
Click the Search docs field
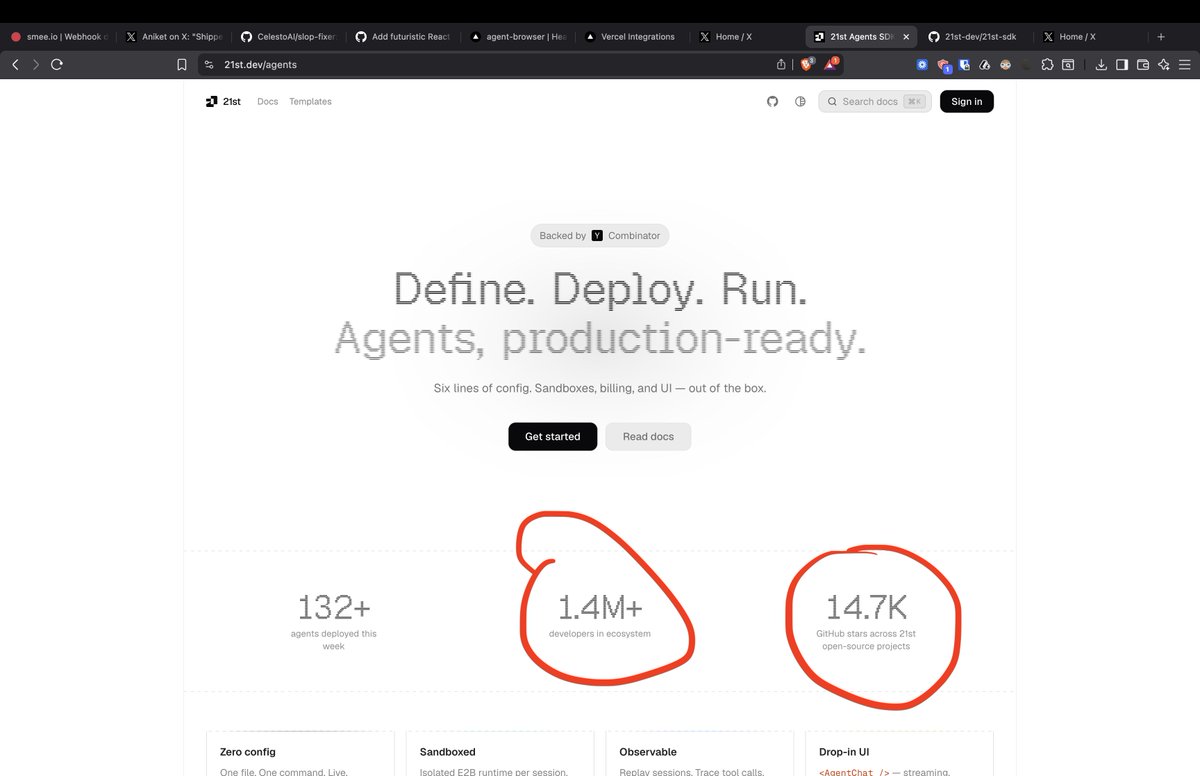pos(875,101)
